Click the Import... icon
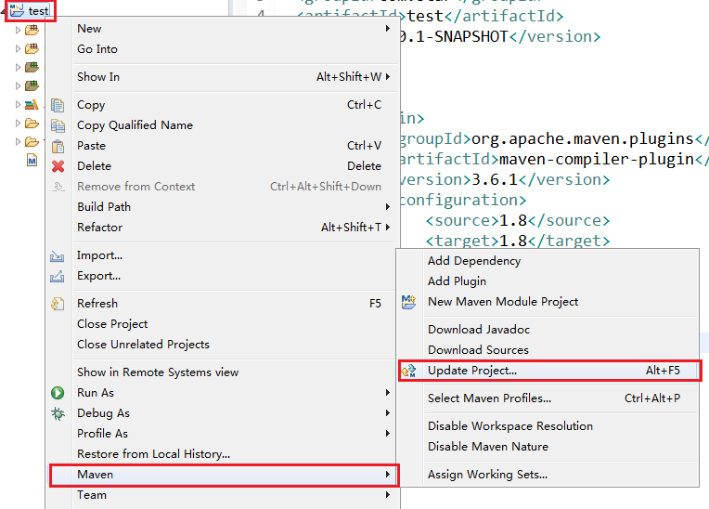The width and height of the screenshot is (709, 509). point(57,256)
